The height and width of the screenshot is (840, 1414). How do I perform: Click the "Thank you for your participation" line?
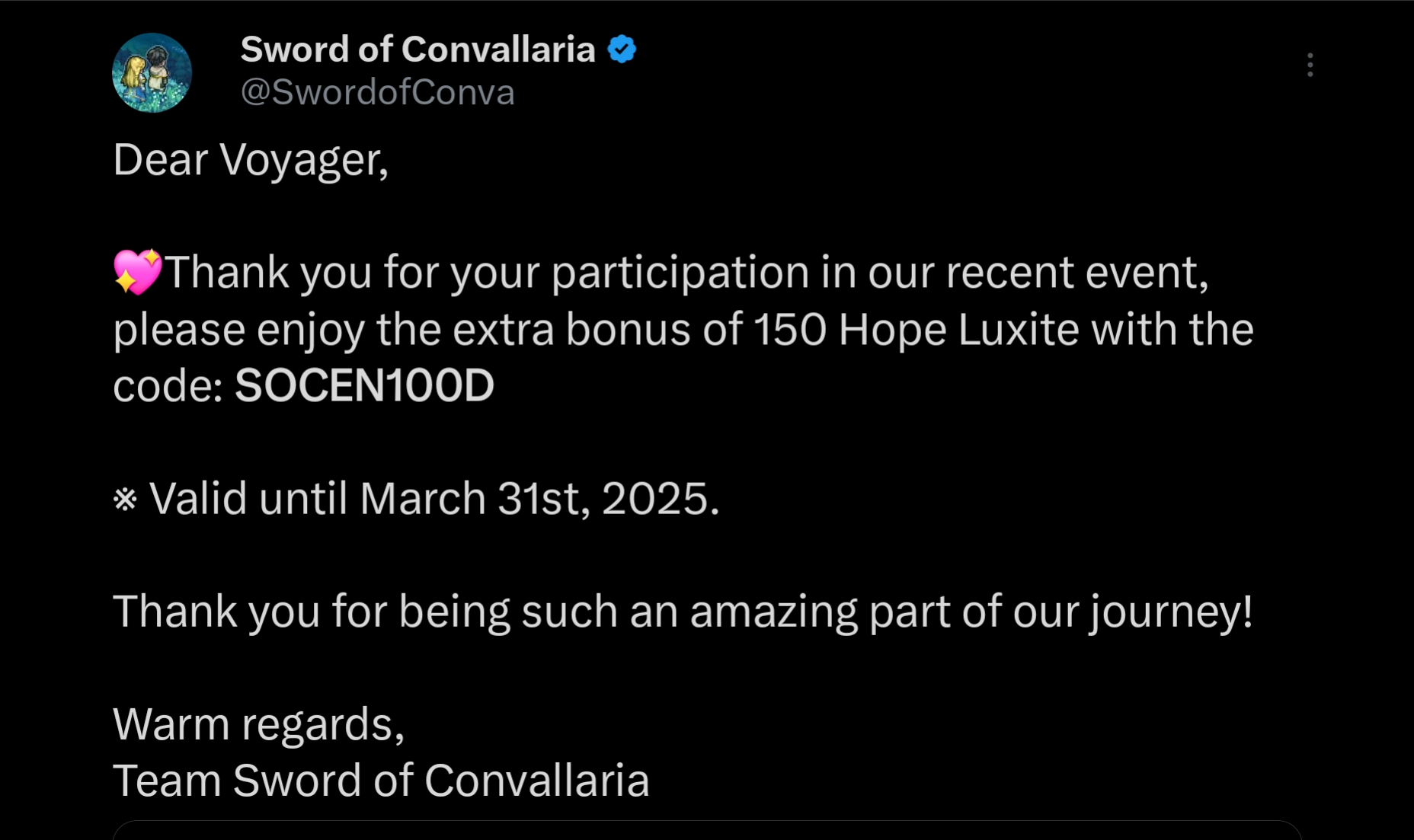point(661,272)
